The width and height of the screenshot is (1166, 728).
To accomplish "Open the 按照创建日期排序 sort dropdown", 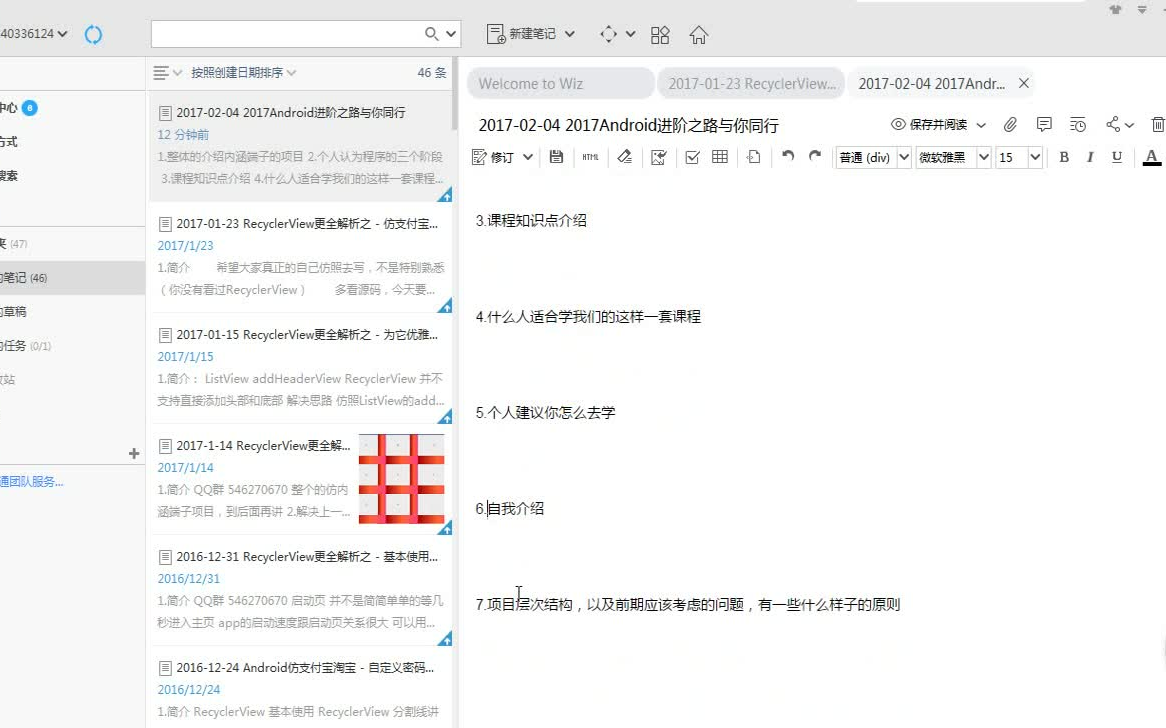I will point(234,72).
